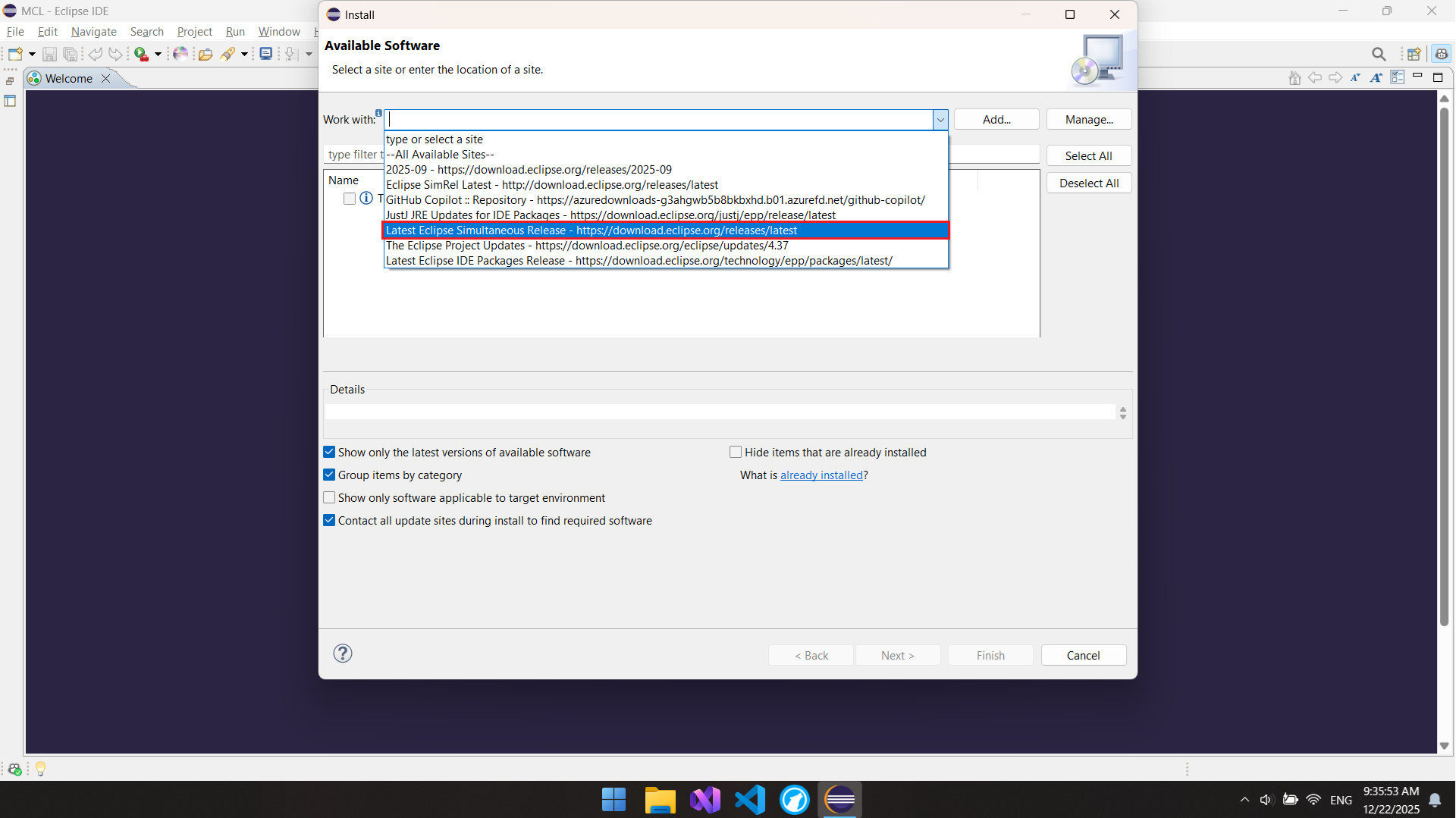Select Latest Eclipse Simultaneous Release site
The width and height of the screenshot is (1456, 818).
point(591,230)
